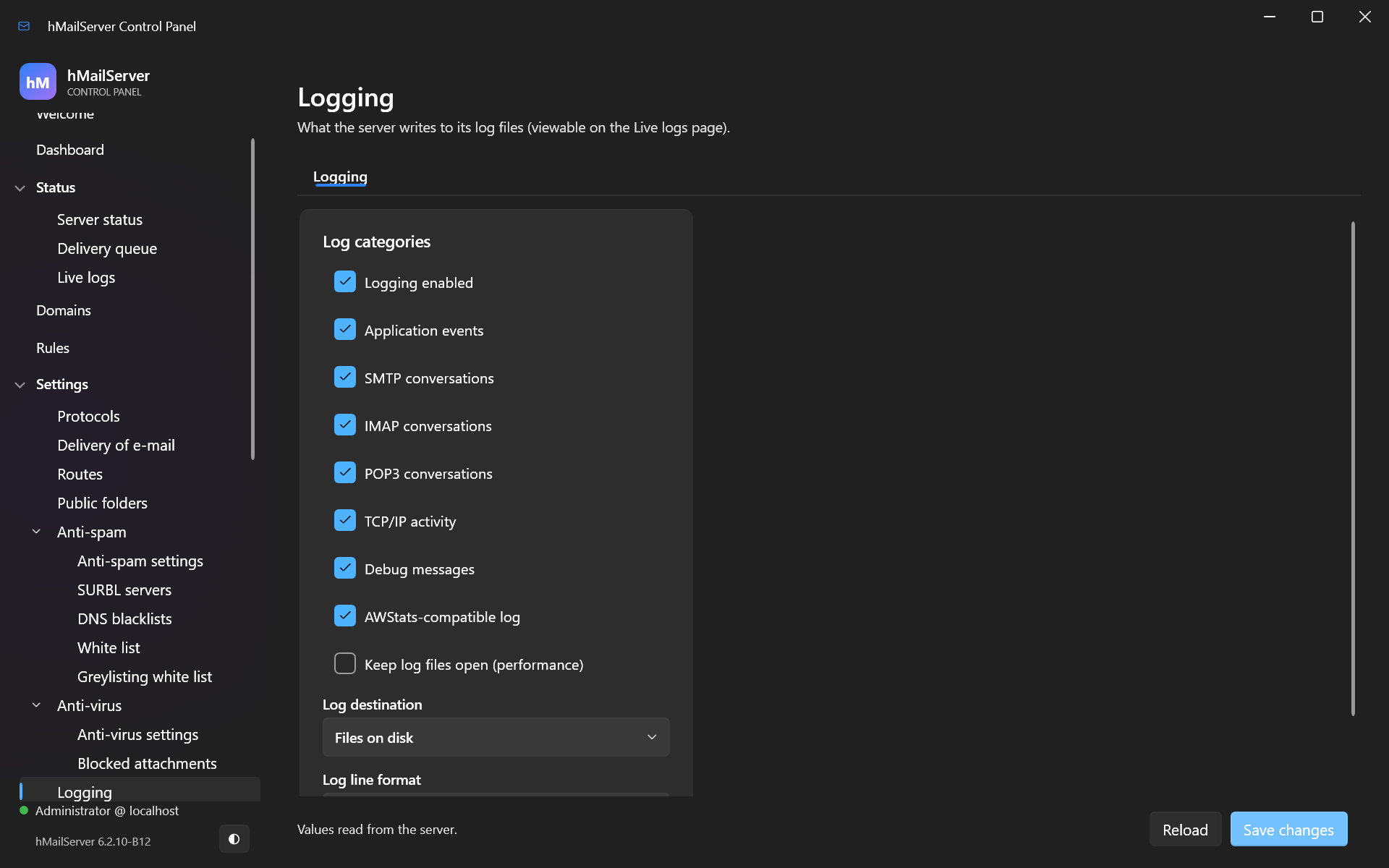Click the mail icon in title bar
The image size is (1389, 868).
click(24, 26)
